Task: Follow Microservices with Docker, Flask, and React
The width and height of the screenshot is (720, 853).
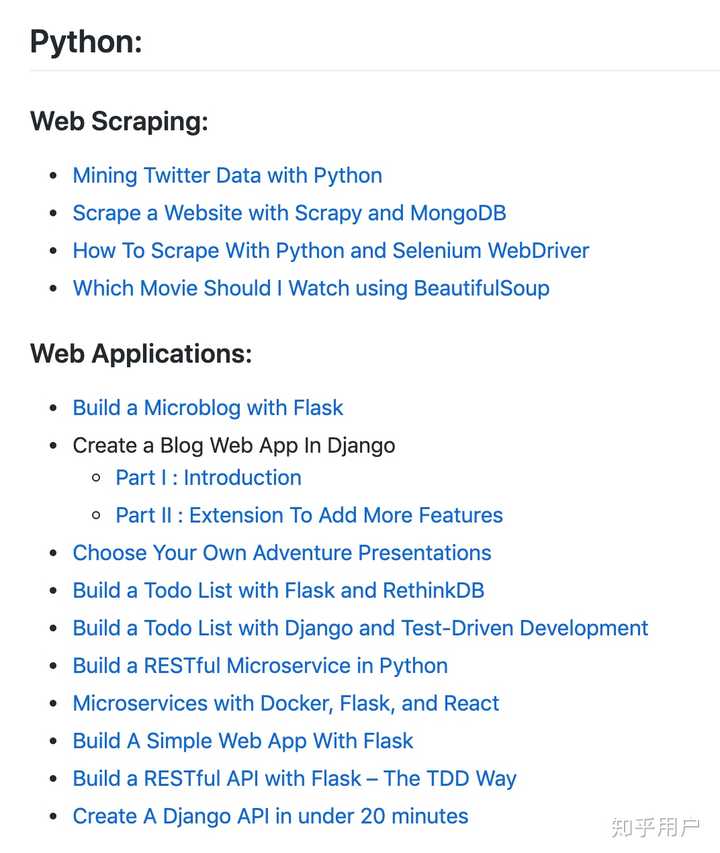Action: (286, 704)
